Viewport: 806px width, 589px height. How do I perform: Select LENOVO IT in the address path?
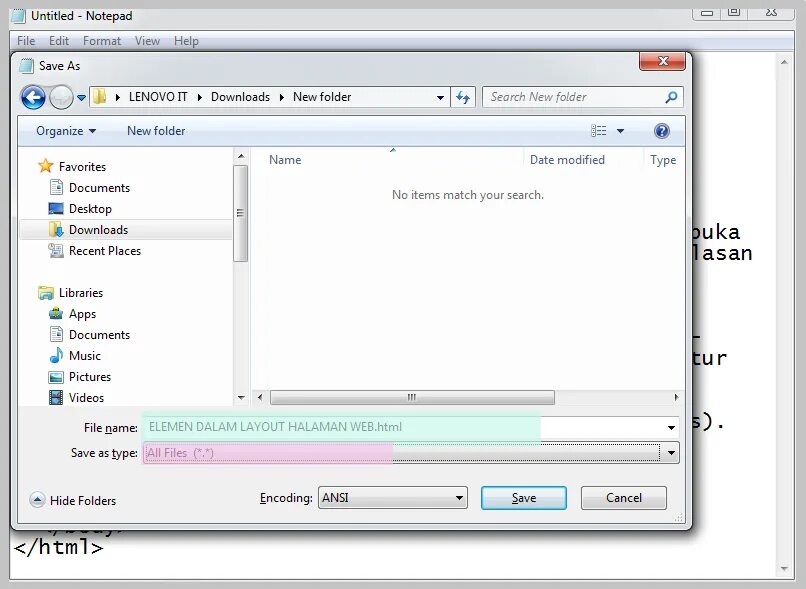[x=158, y=97]
